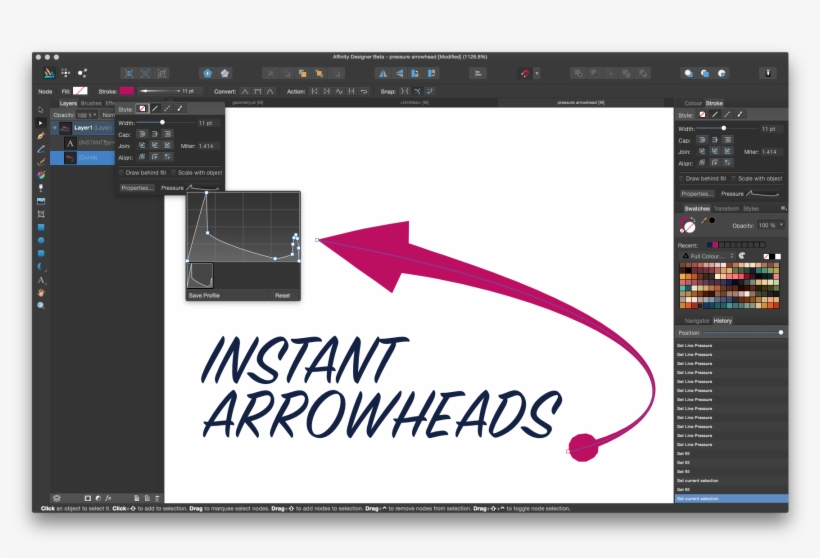This screenshot has width=820, height=558.
Task: Choose Brush style in Stroke panel
Action: (739, 115)
